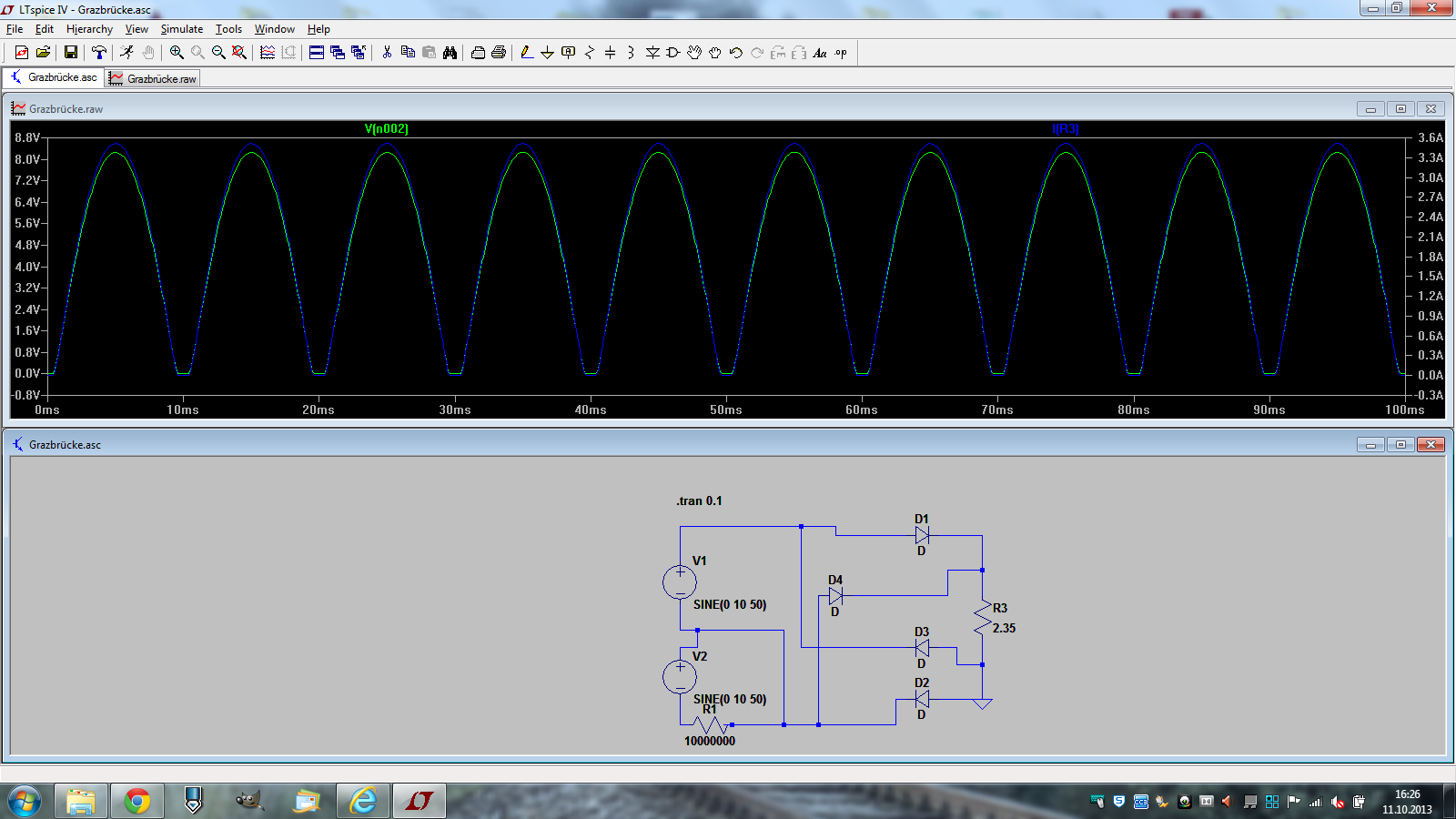Click the R3 value 2.35
Screen dimensions: 1456x819
(x=1004, y=629)
